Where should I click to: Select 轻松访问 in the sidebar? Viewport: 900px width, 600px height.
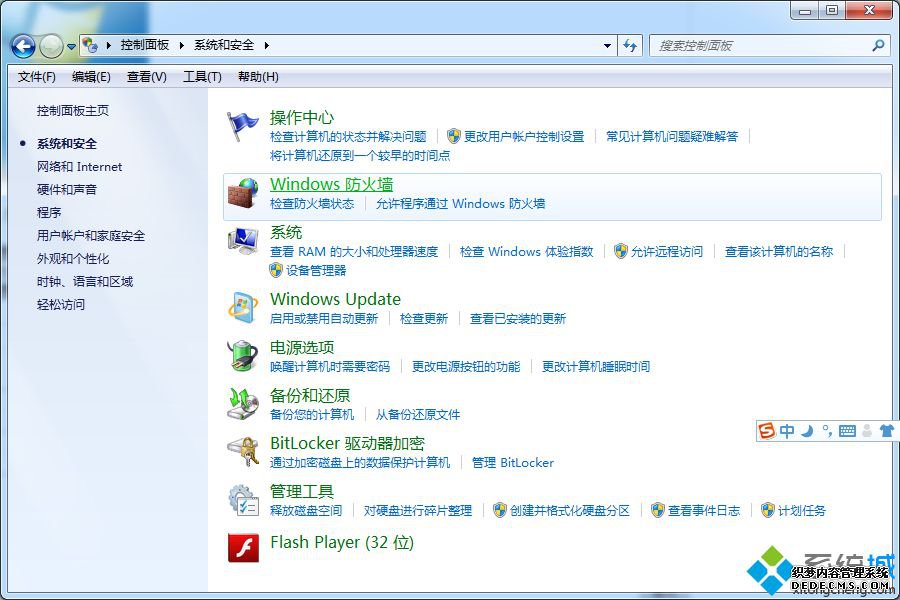[61, 304]
